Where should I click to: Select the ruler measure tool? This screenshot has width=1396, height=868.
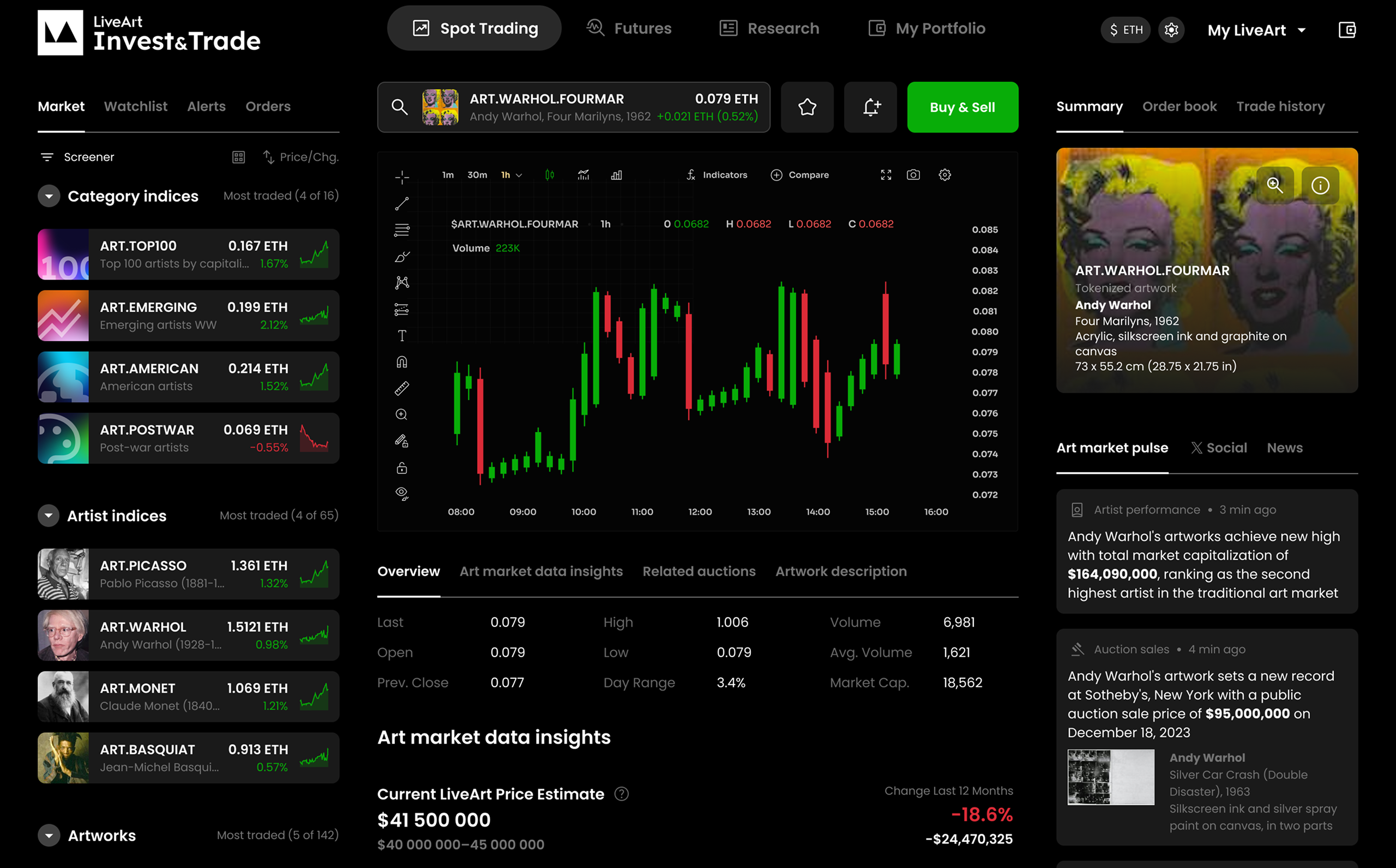tap(402, 388)
